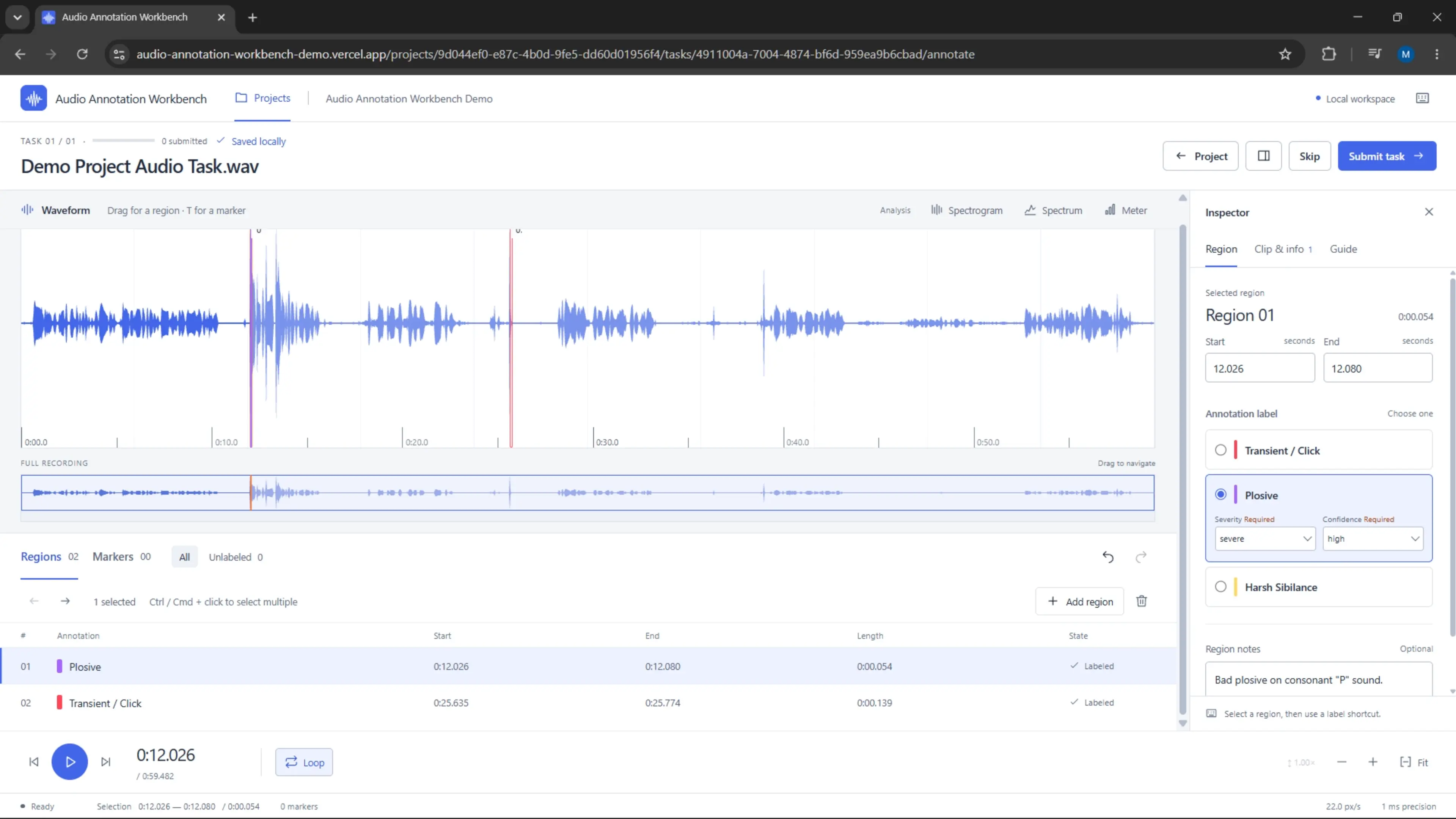Go back to Project button
This screenshot has width=1456, height=819.
(1200, 156)
